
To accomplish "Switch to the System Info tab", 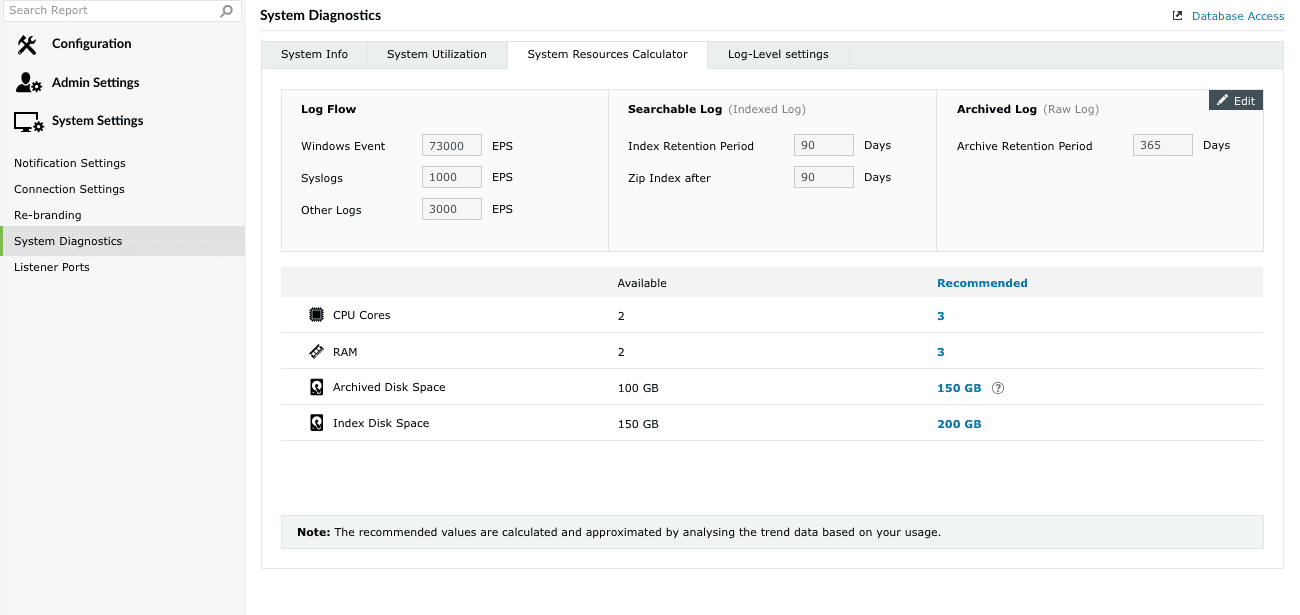I will point(314,54).
